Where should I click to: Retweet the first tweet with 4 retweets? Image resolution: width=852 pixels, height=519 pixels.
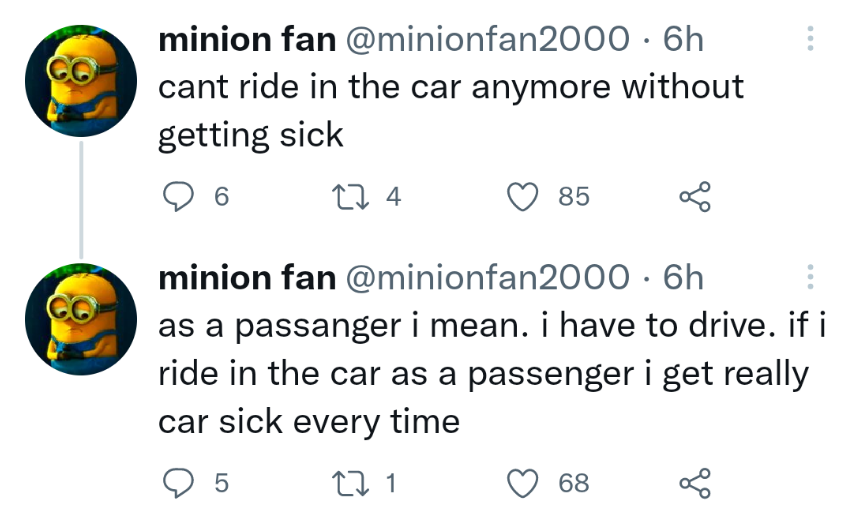point(350,196)
